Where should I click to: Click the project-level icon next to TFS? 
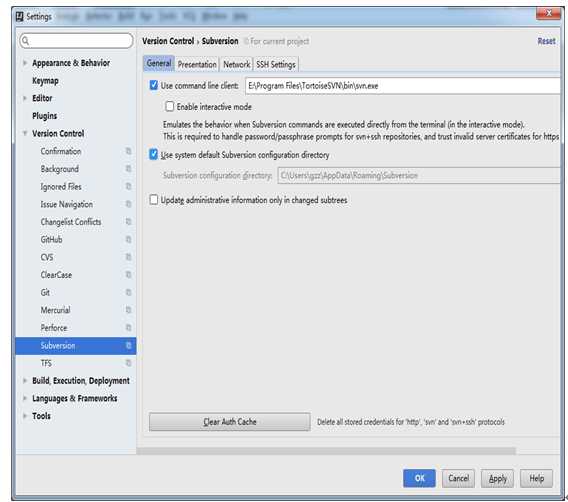pos(128,363)
